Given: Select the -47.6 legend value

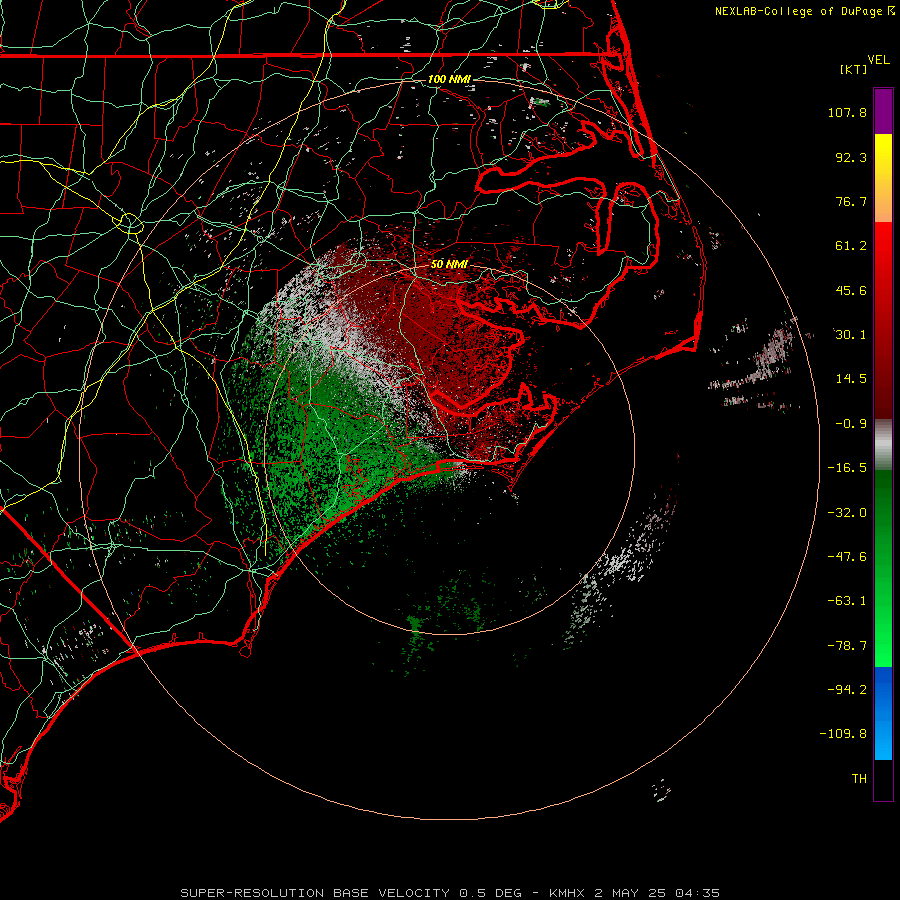Looking at the screenshot, I should coord(847,557).
